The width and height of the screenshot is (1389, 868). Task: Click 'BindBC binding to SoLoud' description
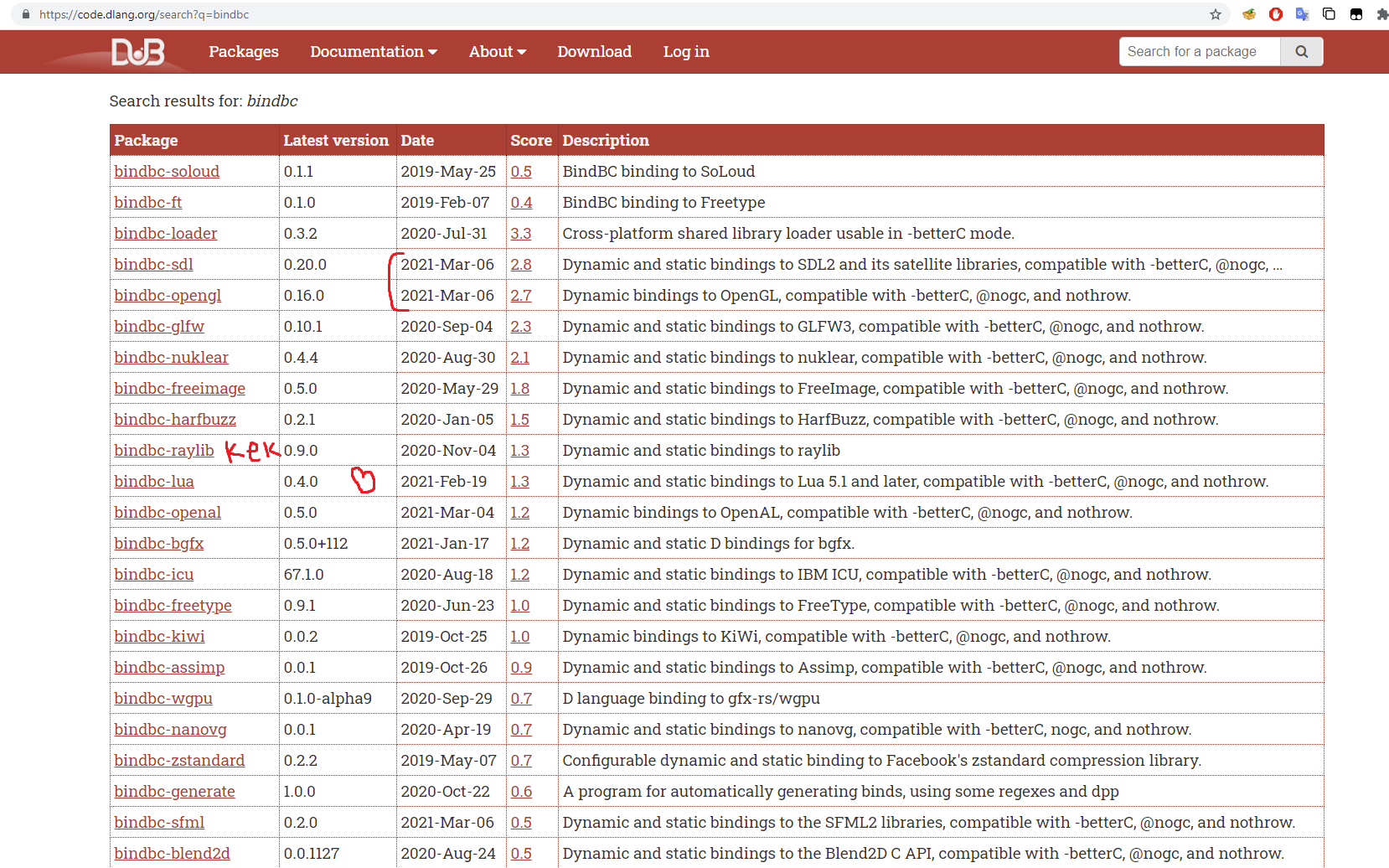659,172
